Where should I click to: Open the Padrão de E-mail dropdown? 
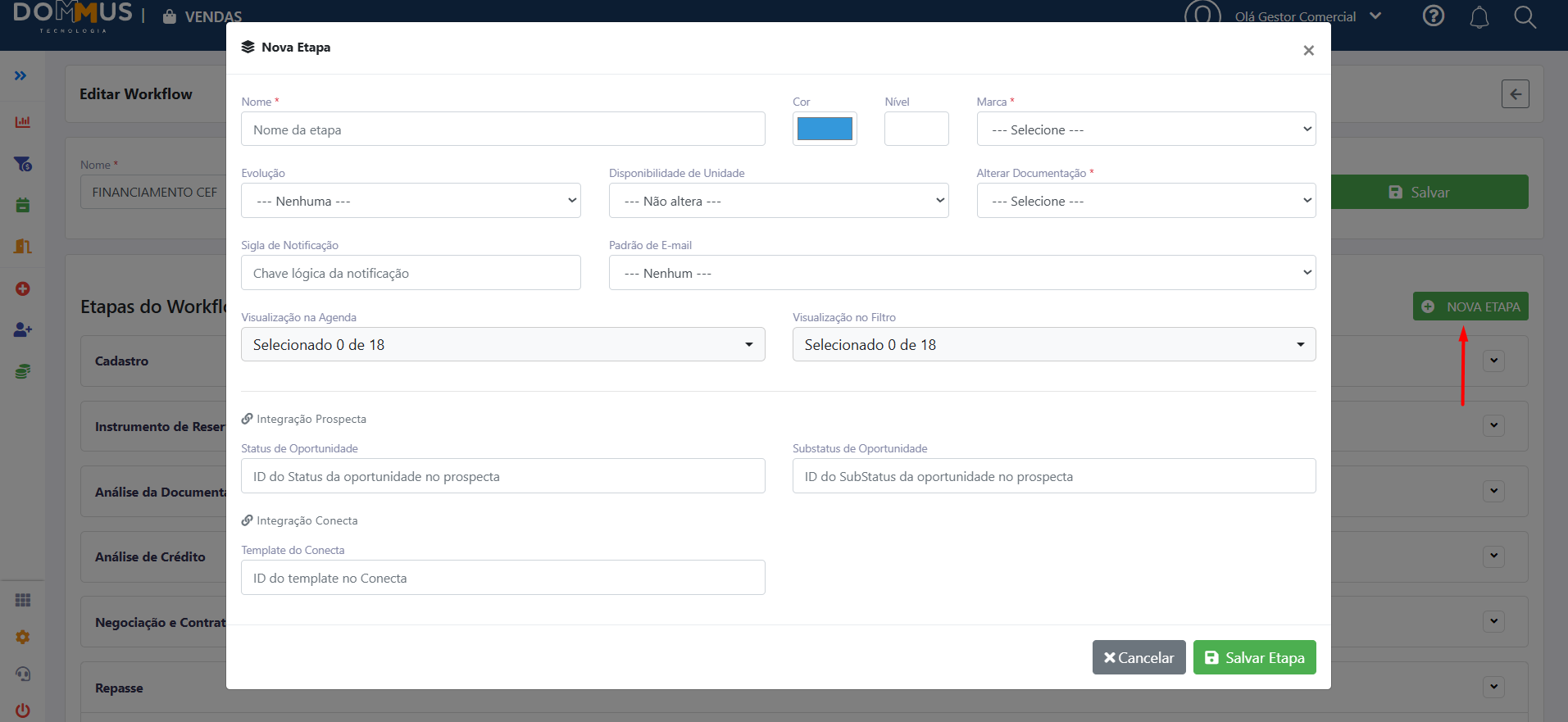point(962,273)
